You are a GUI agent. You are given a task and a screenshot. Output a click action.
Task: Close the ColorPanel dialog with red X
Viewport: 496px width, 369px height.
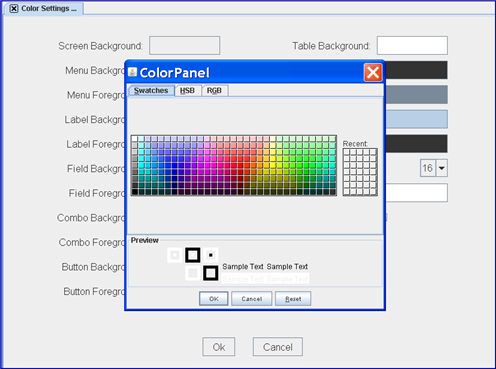pyautogui.click(x=373, y=72)
